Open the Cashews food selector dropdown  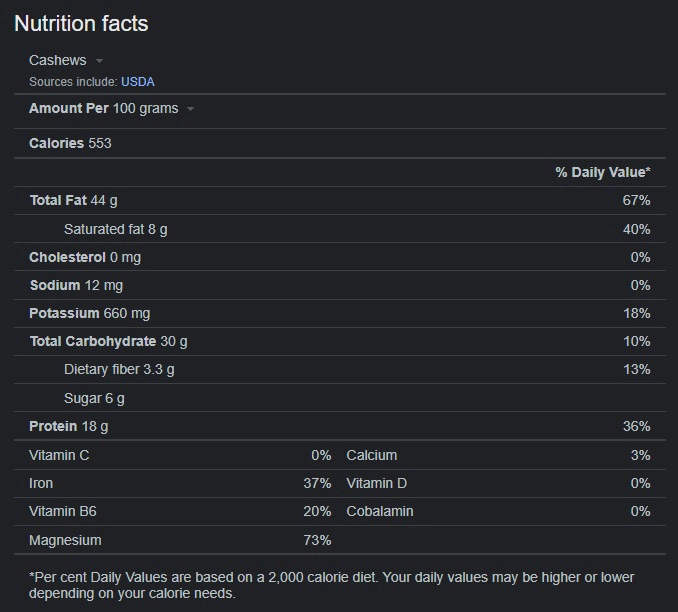click(66, 61)
